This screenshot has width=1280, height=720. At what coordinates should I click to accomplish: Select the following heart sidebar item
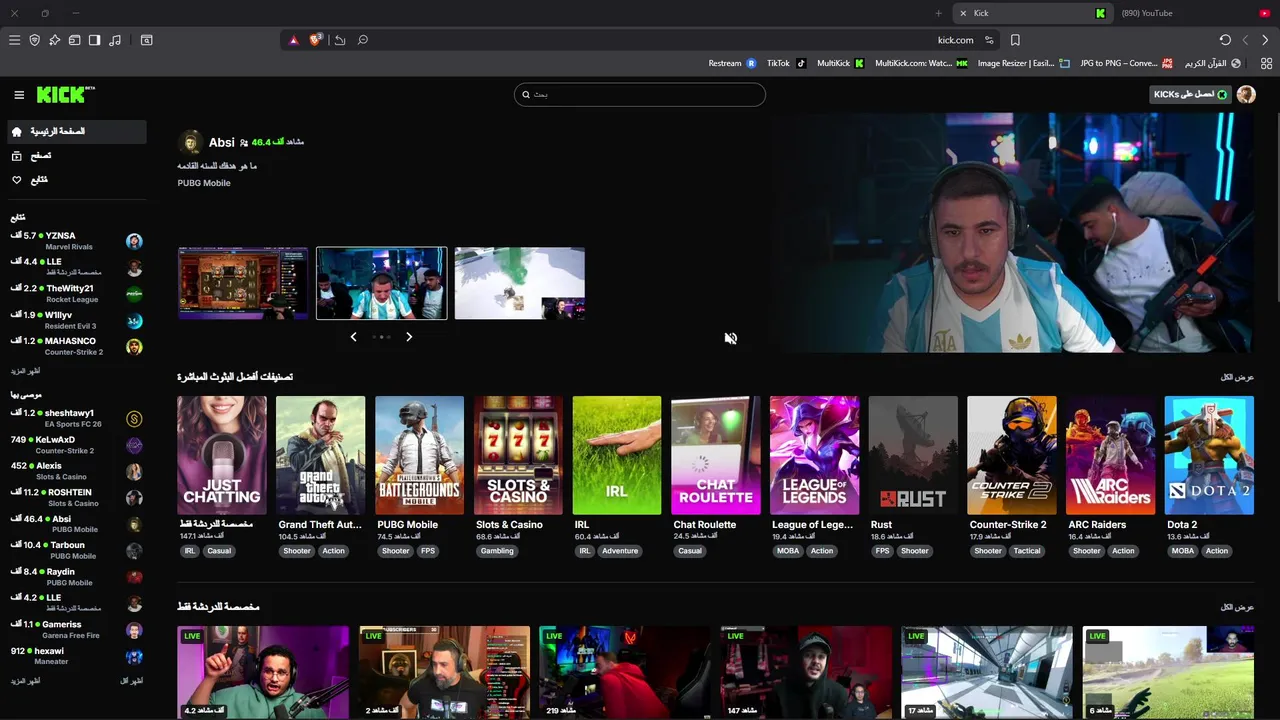pyautogui.click(x=77, y=180)
